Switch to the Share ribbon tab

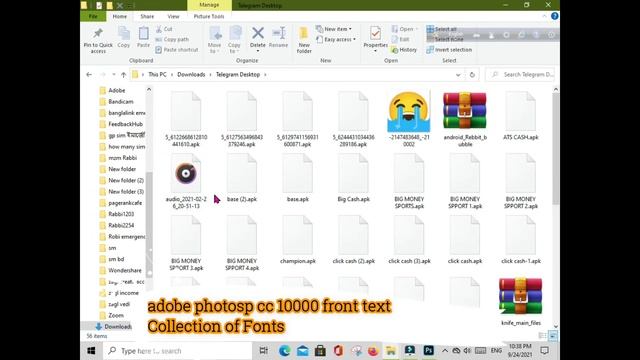(x=147, y=16)
